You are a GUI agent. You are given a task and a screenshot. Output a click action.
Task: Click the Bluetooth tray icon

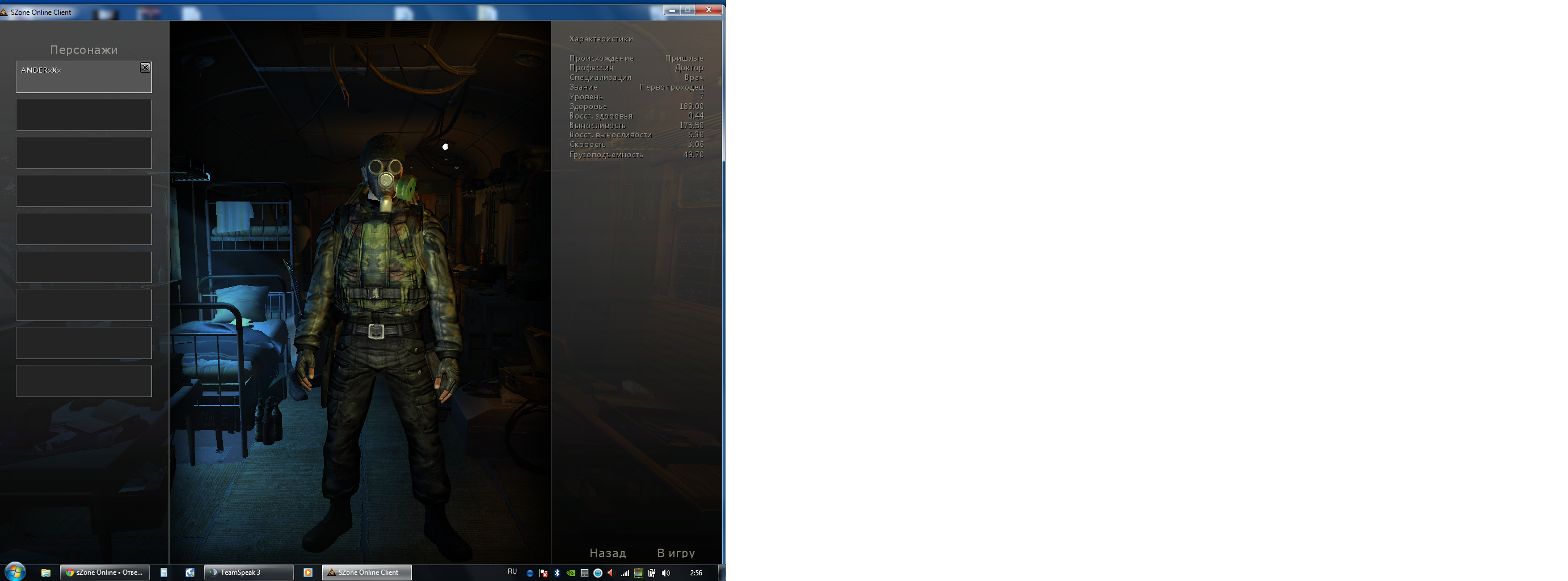[x=557, y=573]
